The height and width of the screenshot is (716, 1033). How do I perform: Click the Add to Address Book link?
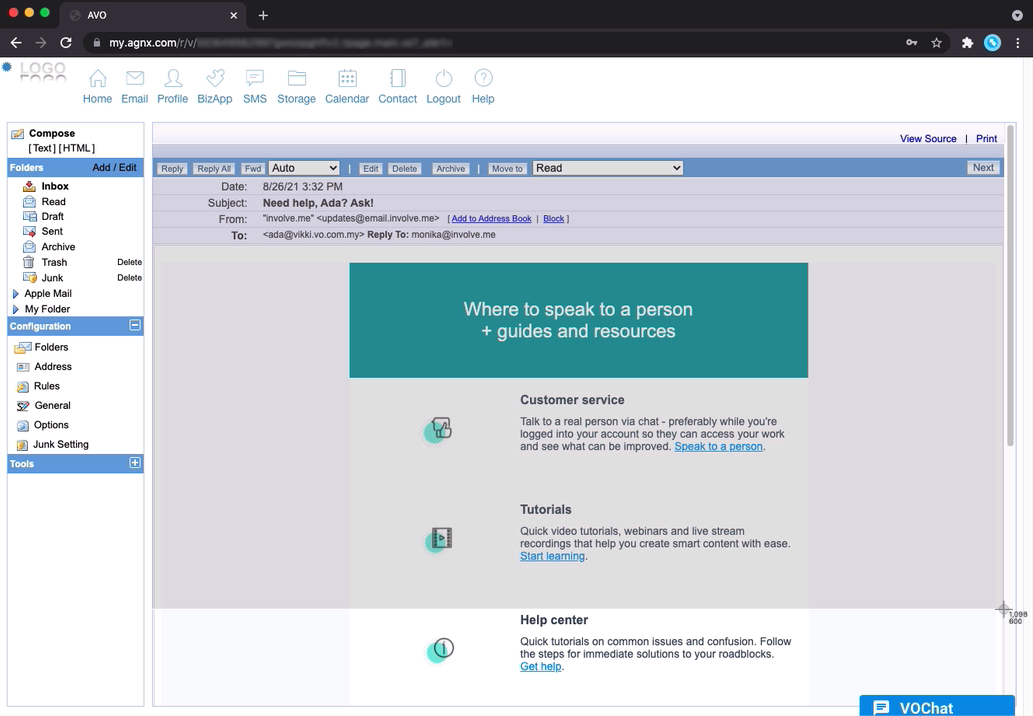tap(491, 218)
